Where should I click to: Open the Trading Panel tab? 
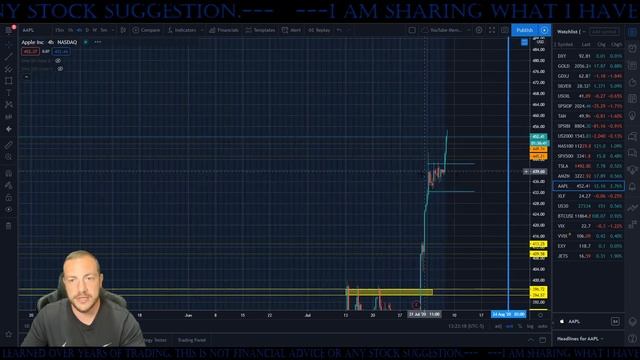coord(192,340)
